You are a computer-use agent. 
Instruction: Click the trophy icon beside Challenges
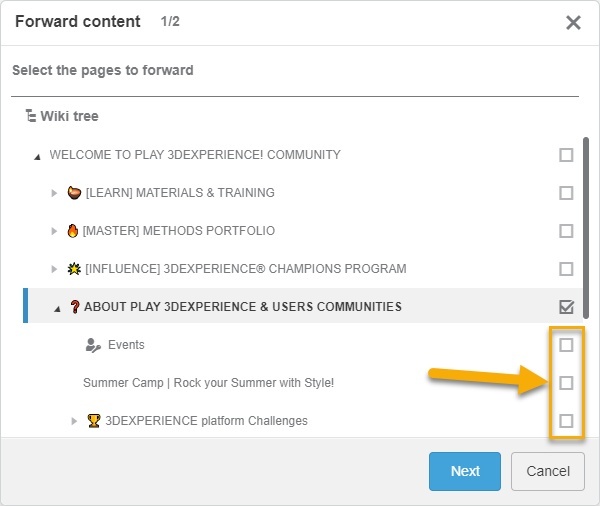tap(94, 421)
